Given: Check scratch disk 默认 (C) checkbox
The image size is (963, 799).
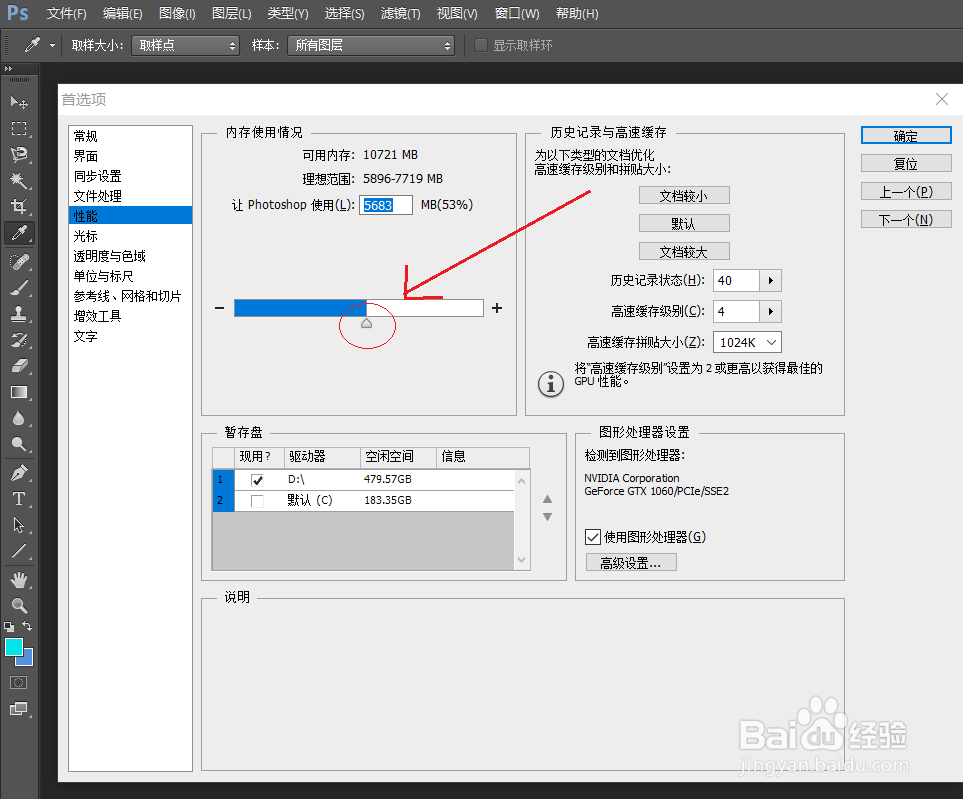Looking at the screenshot, I should click(x=257, y=501).
